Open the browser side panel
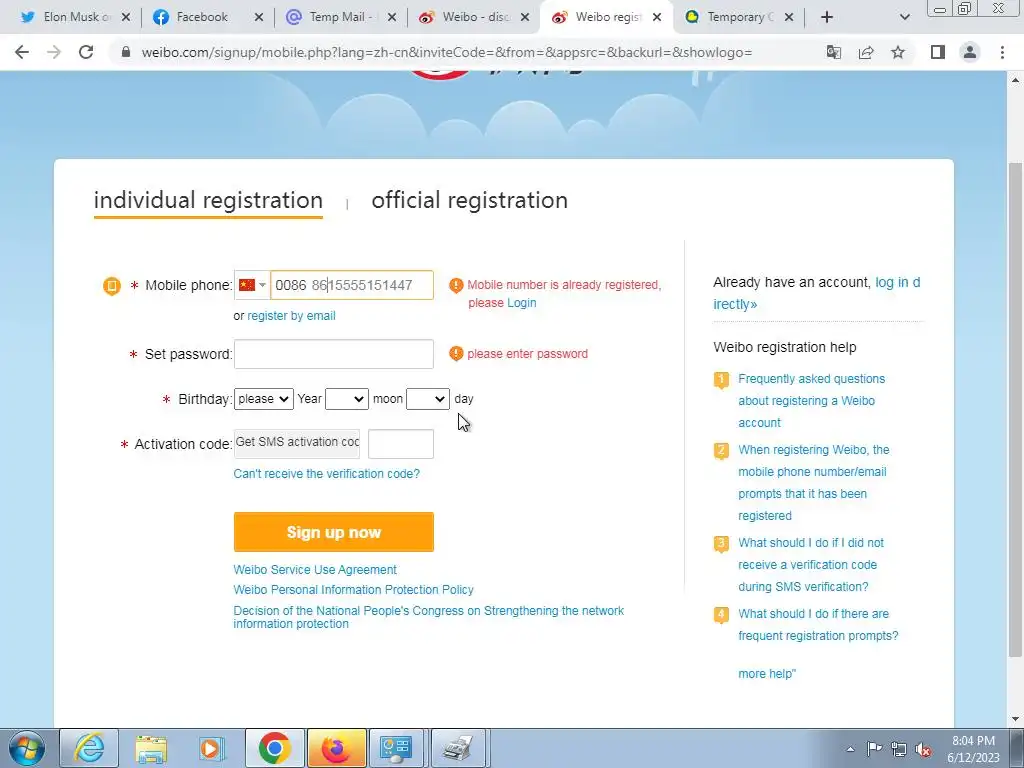The image size is (1024, 768). pyautogui.click(x=938, y=52)
